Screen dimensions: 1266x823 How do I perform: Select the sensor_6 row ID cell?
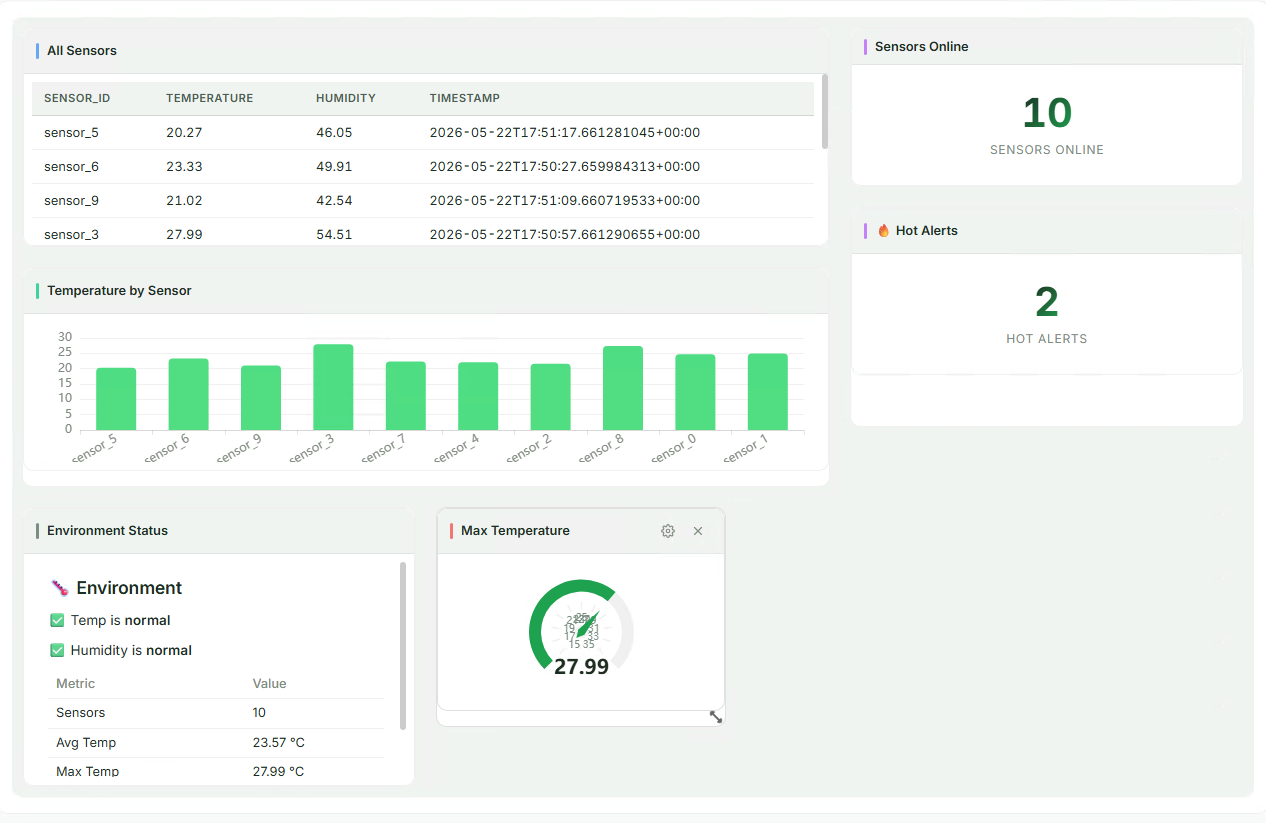click(x=71, y=166)
